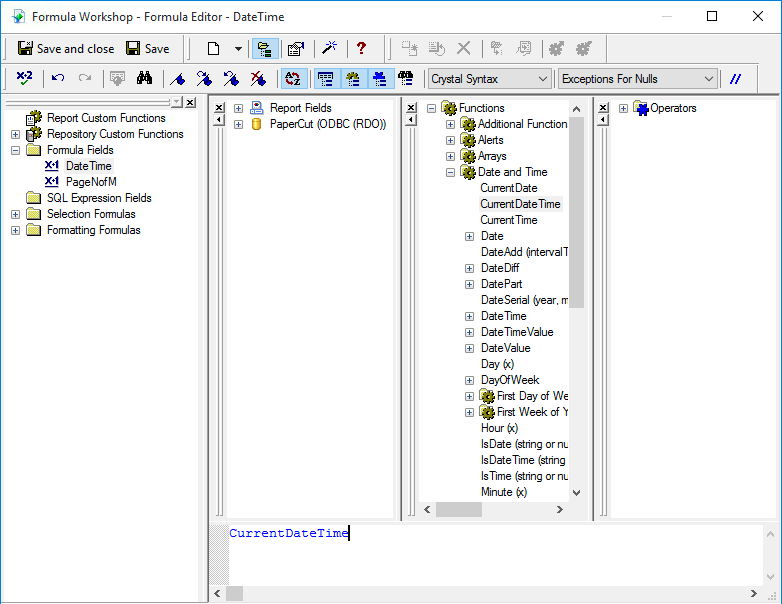Click the grayed-out Delete X icon
Viewport: 782px width, 604px height.
pos(464,48)
